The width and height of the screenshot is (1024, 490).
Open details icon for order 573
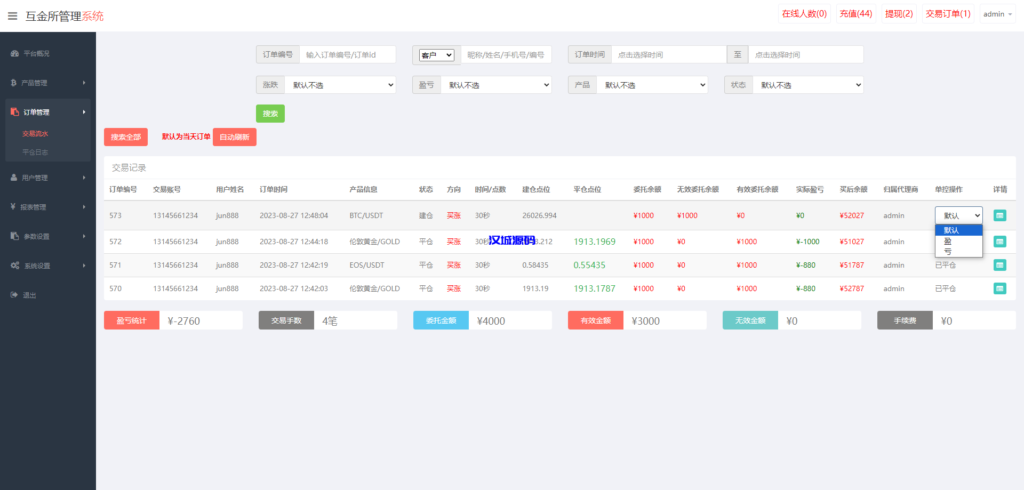(999, 215)
